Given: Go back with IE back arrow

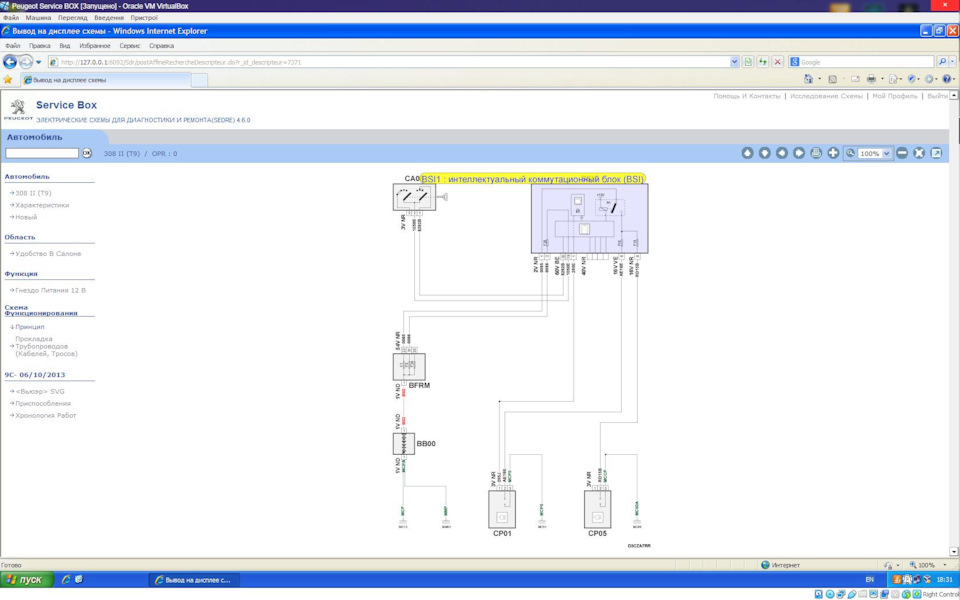Looking at the screenshot, I should [10, 62].
